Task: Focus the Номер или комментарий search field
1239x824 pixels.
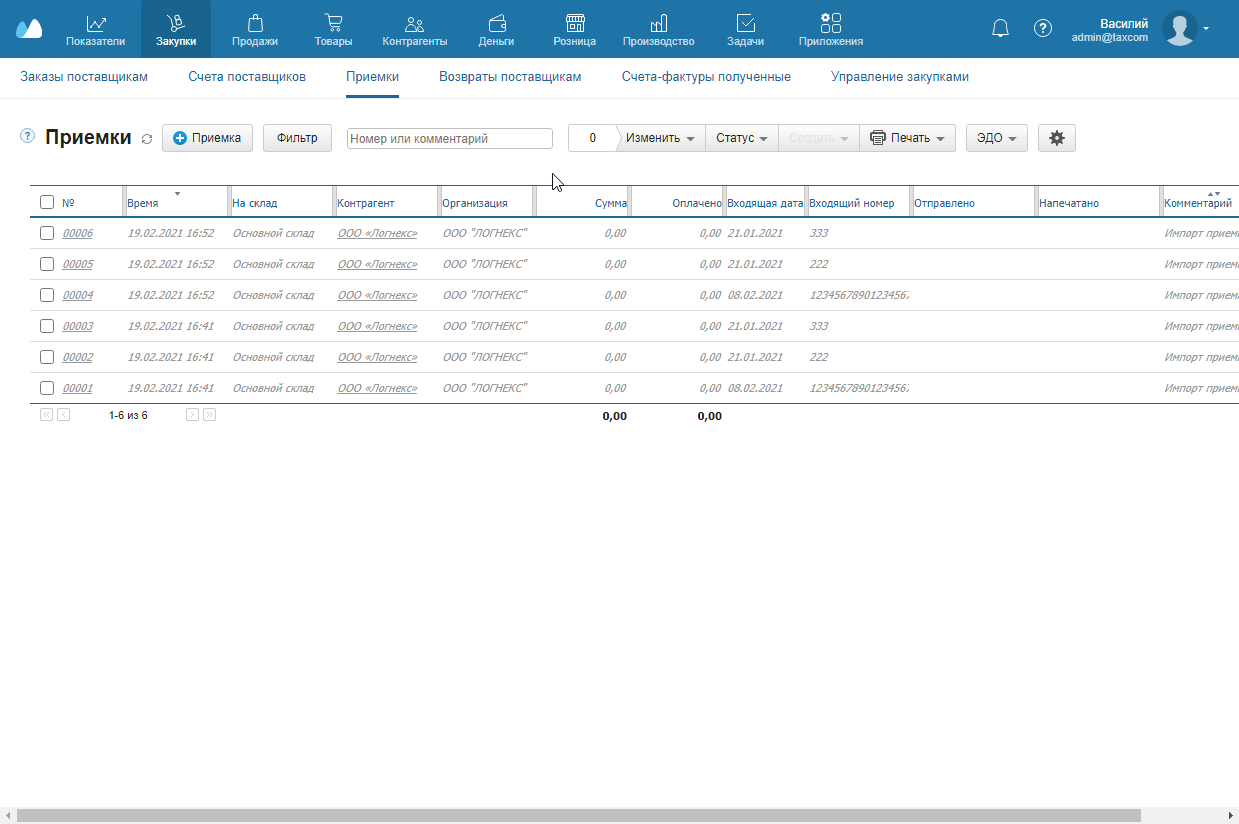Action: [450, 139]
